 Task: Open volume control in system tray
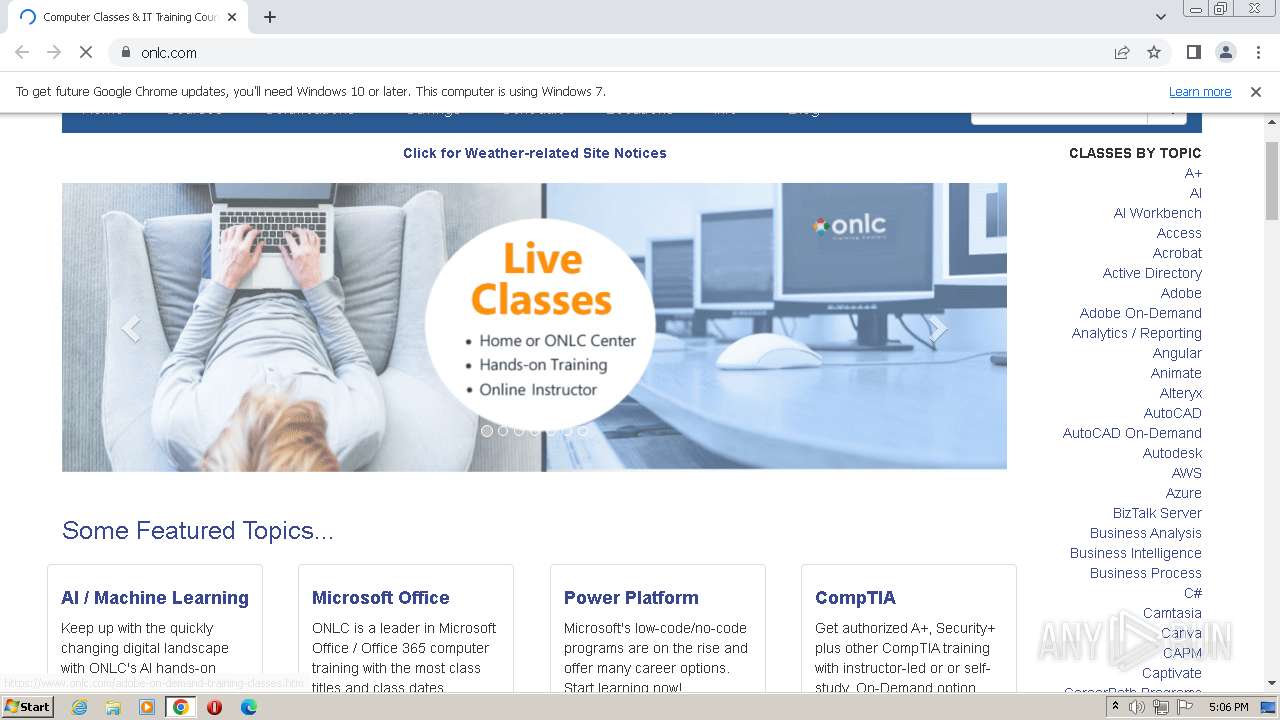point(1137,707)
